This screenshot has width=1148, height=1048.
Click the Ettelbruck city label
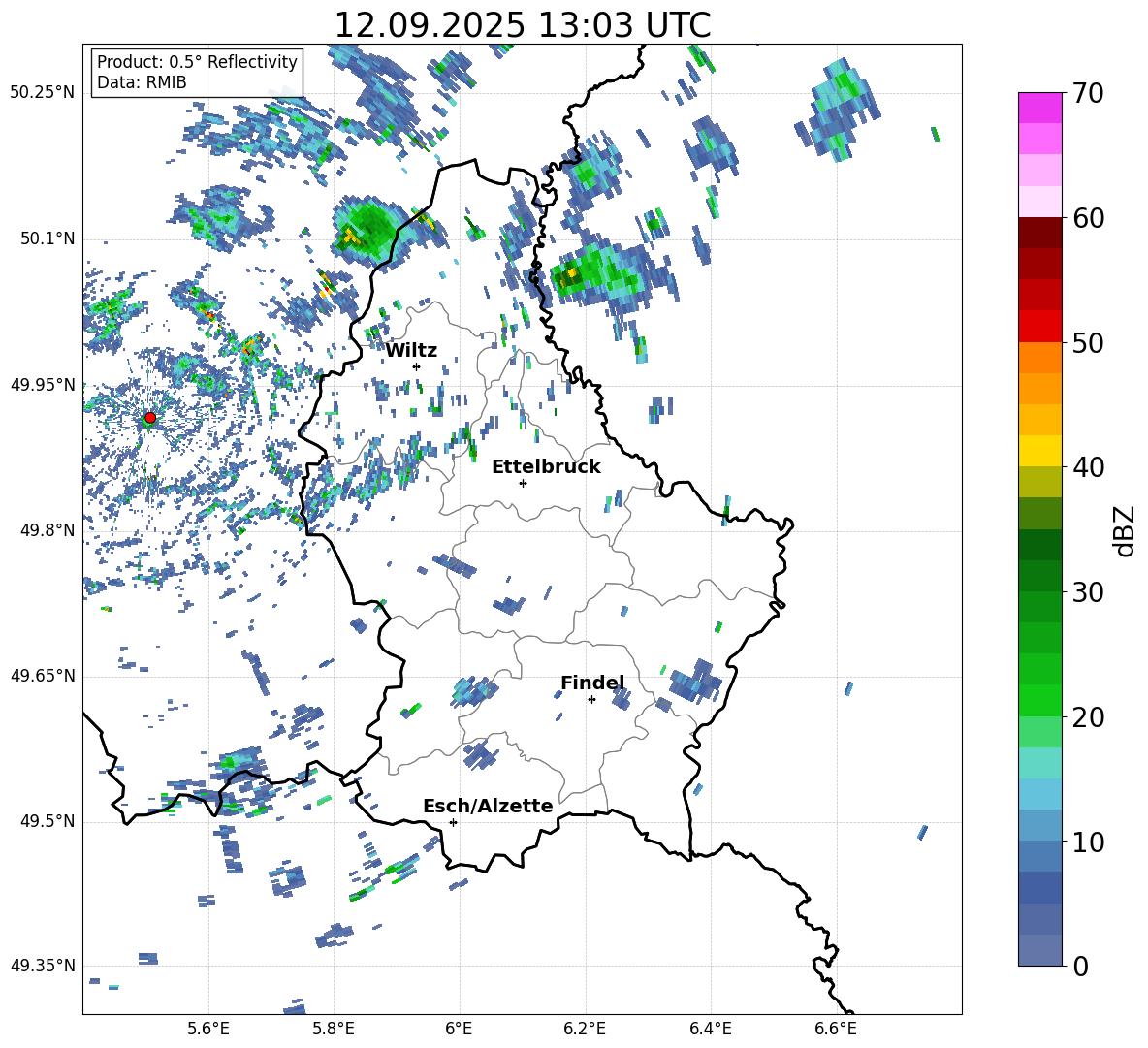coord(546,467)
